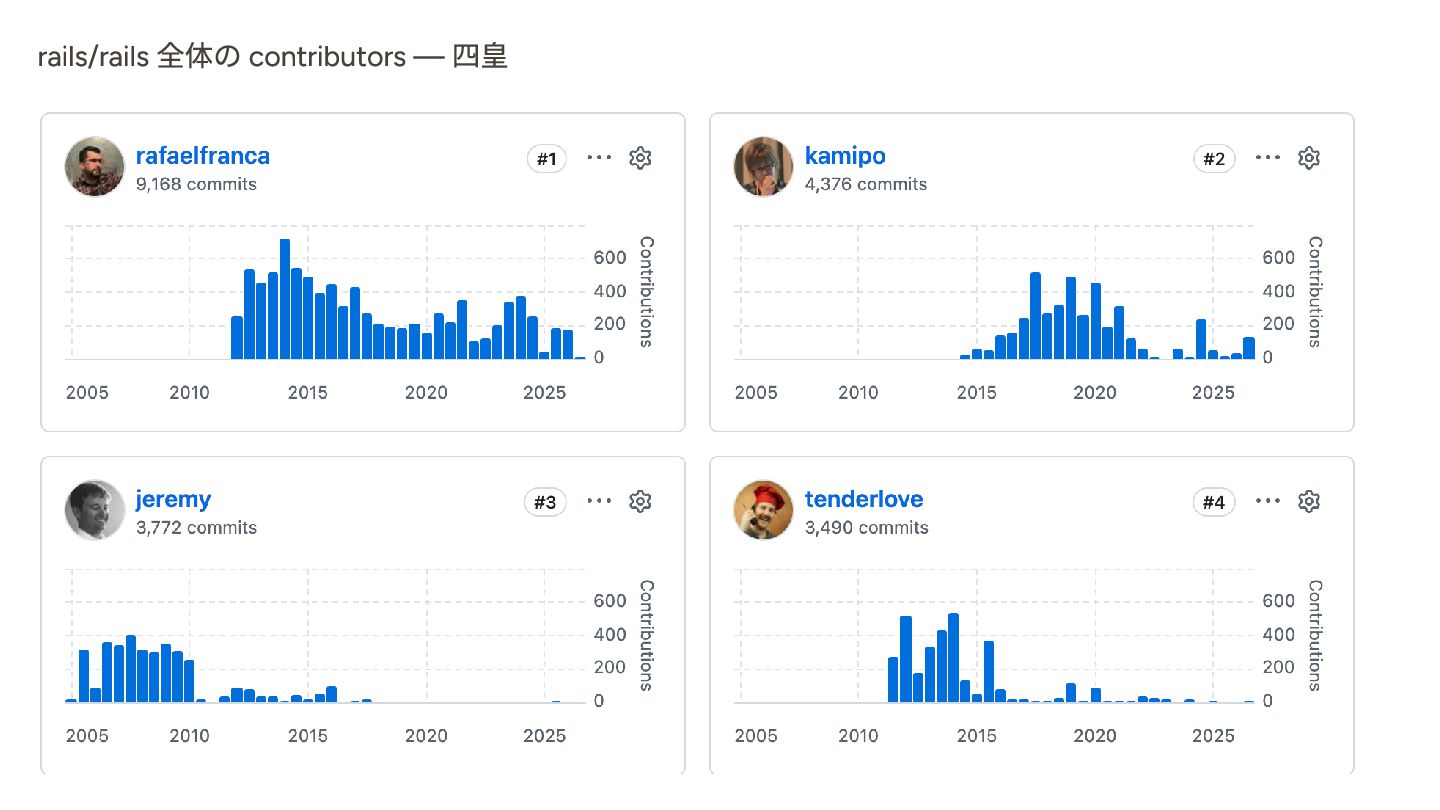View tenderlove's 3,490 commits
This screenshot has width=1440, height=810.
click(x=867, y=527)
